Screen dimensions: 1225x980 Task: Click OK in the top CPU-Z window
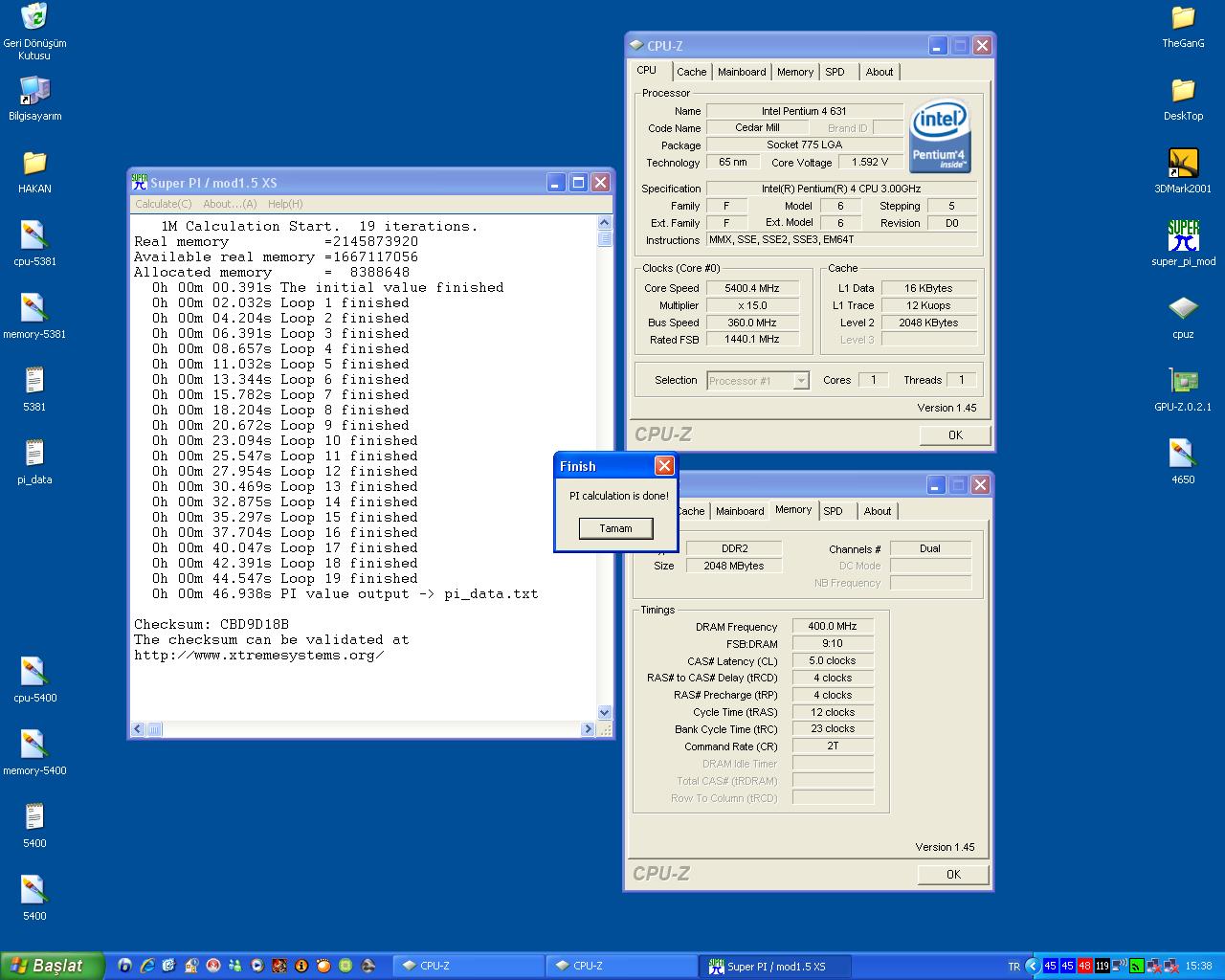pyautogui.click(x=955, y=434)
